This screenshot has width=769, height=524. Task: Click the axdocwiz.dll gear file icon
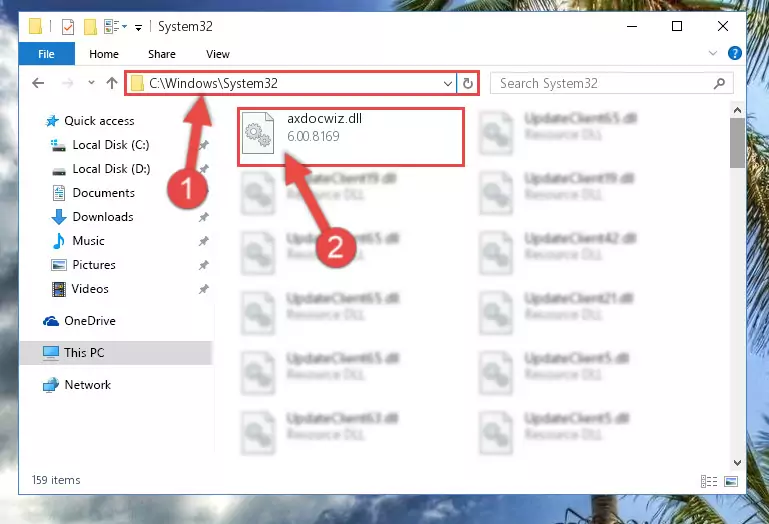click(x=258, y=133)
